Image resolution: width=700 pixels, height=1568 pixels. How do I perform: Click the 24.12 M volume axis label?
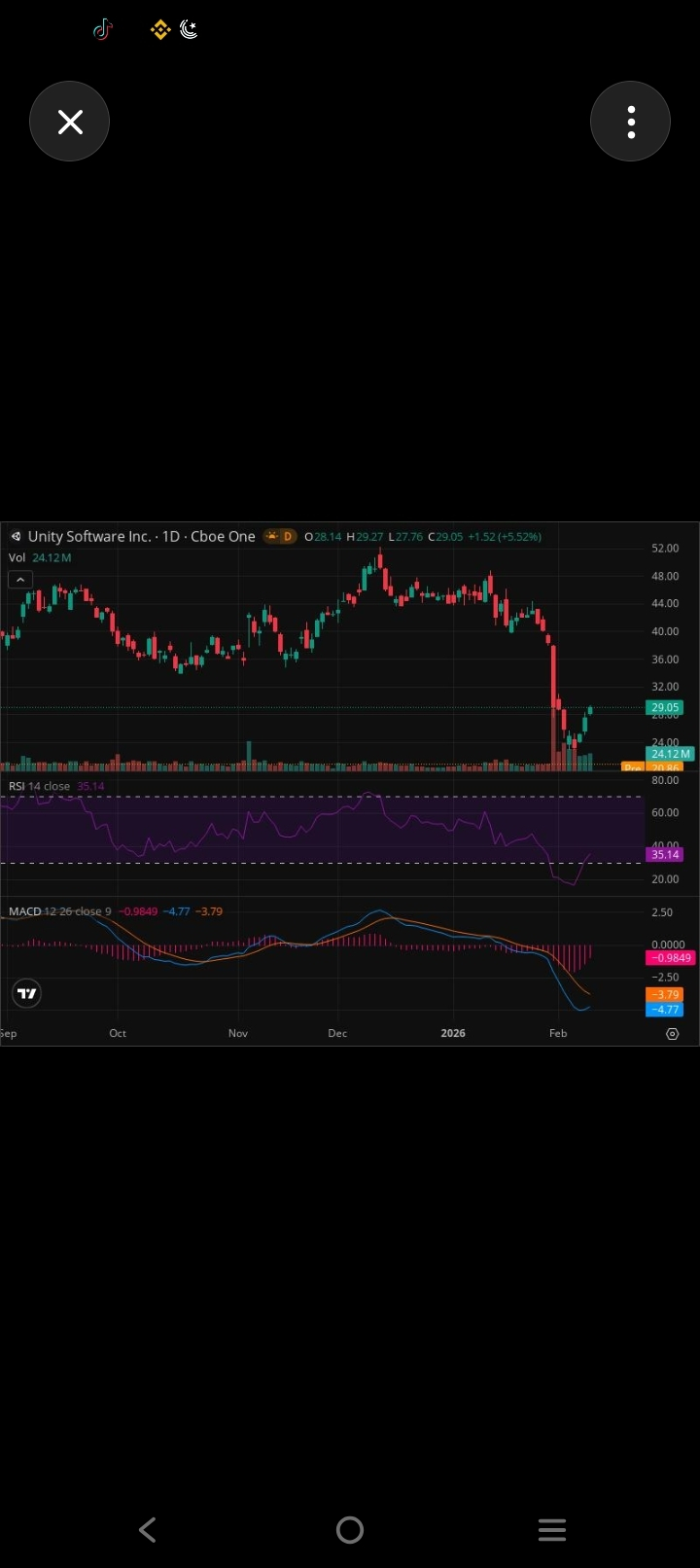point(671,754)
